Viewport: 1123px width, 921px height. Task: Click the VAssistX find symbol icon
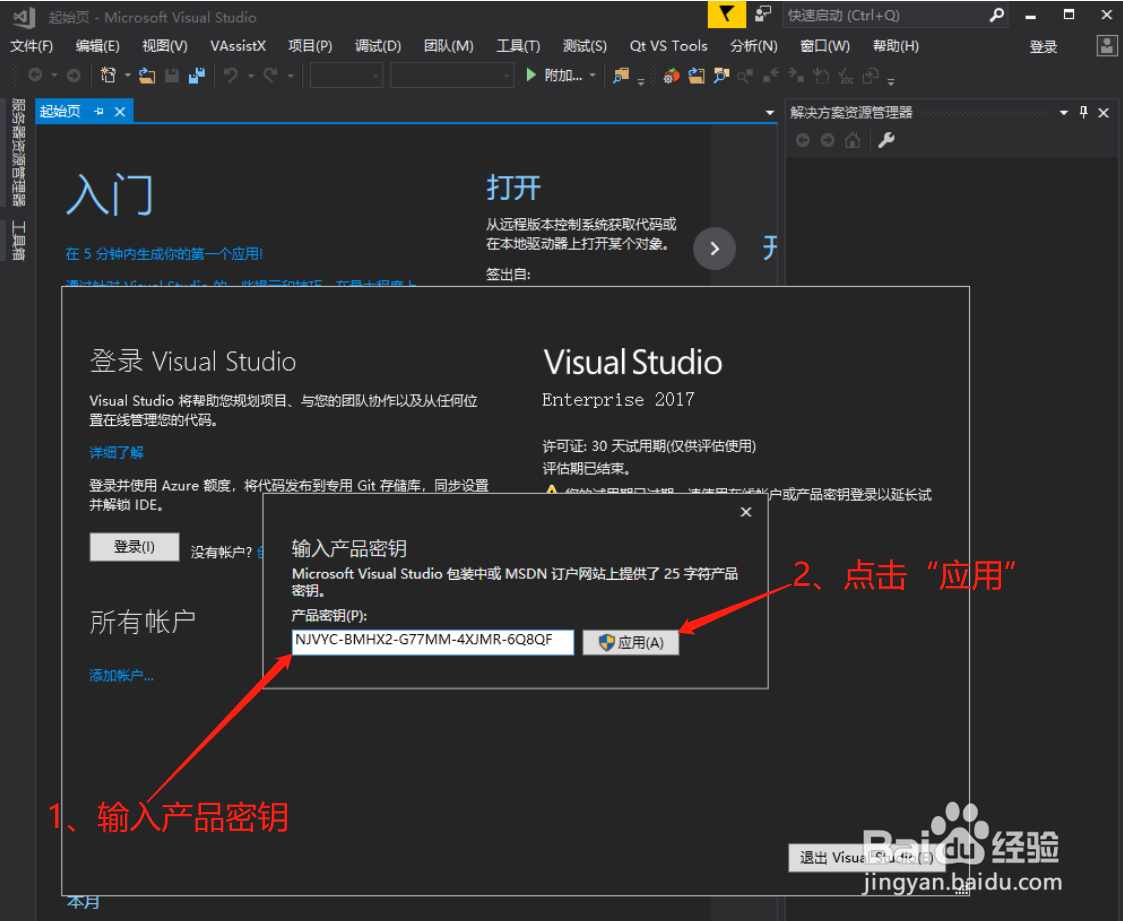pos(721,75)
